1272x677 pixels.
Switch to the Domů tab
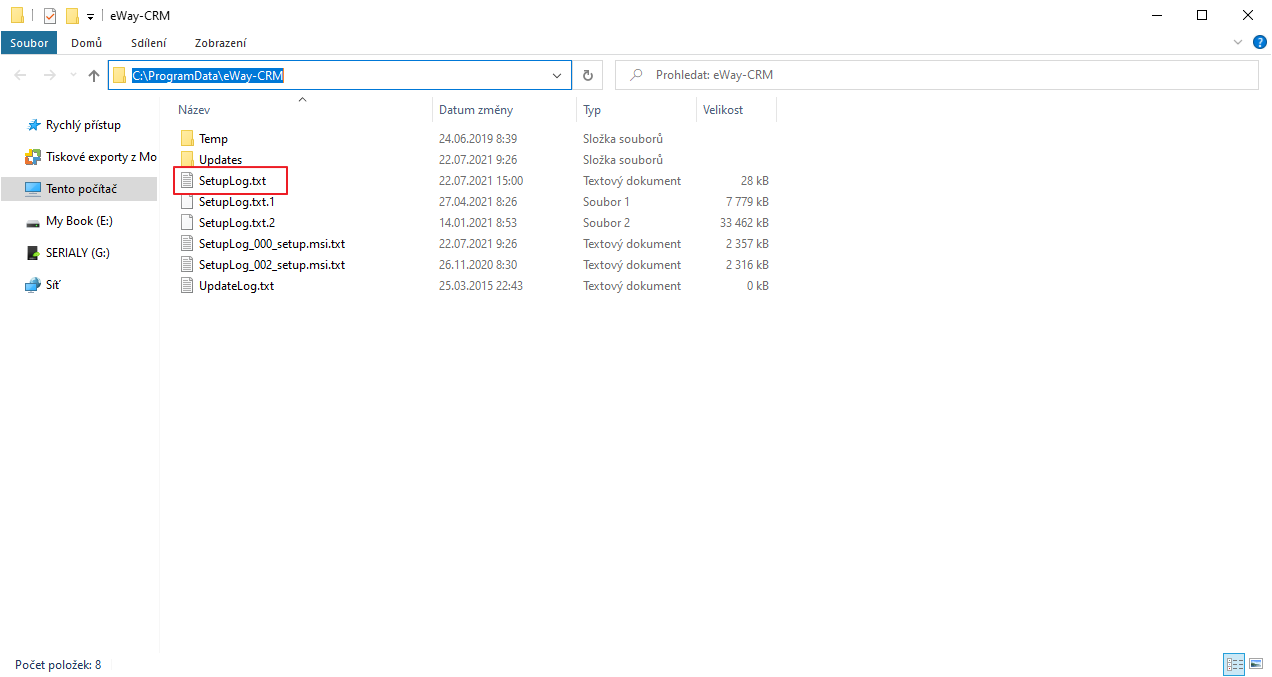87,43
